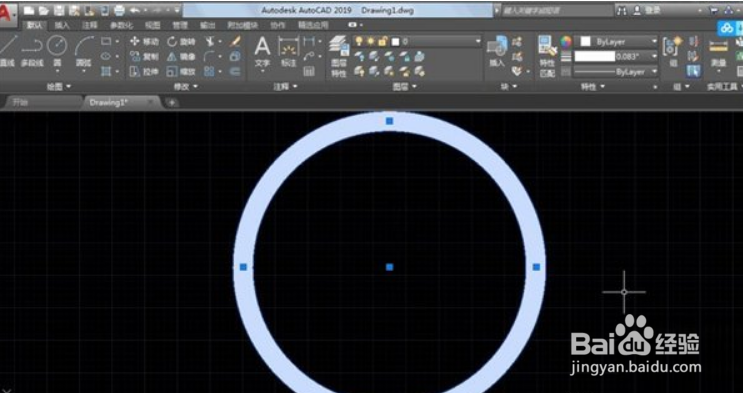
Task: Expand the Properties (特性) panel
Action: [x=593, y=87]
